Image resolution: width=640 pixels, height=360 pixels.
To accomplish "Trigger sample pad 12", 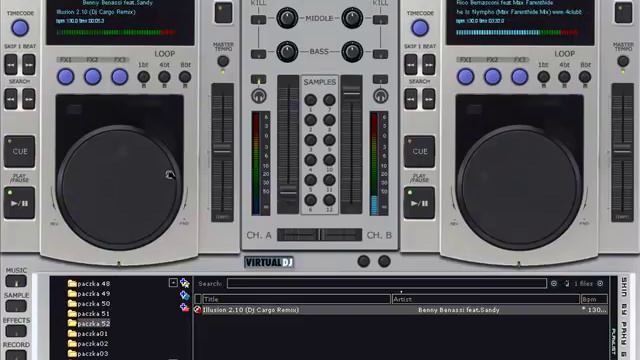I will [329, 200].
